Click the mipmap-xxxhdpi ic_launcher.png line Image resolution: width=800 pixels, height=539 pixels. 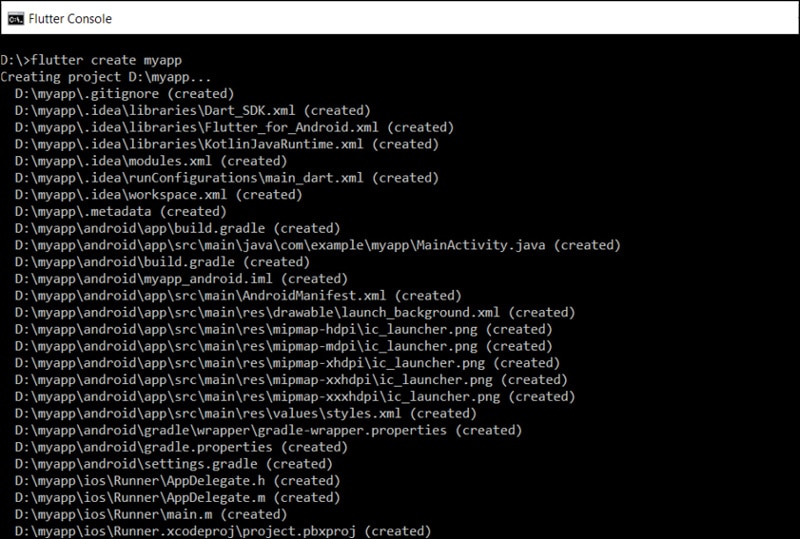(295, 397)
